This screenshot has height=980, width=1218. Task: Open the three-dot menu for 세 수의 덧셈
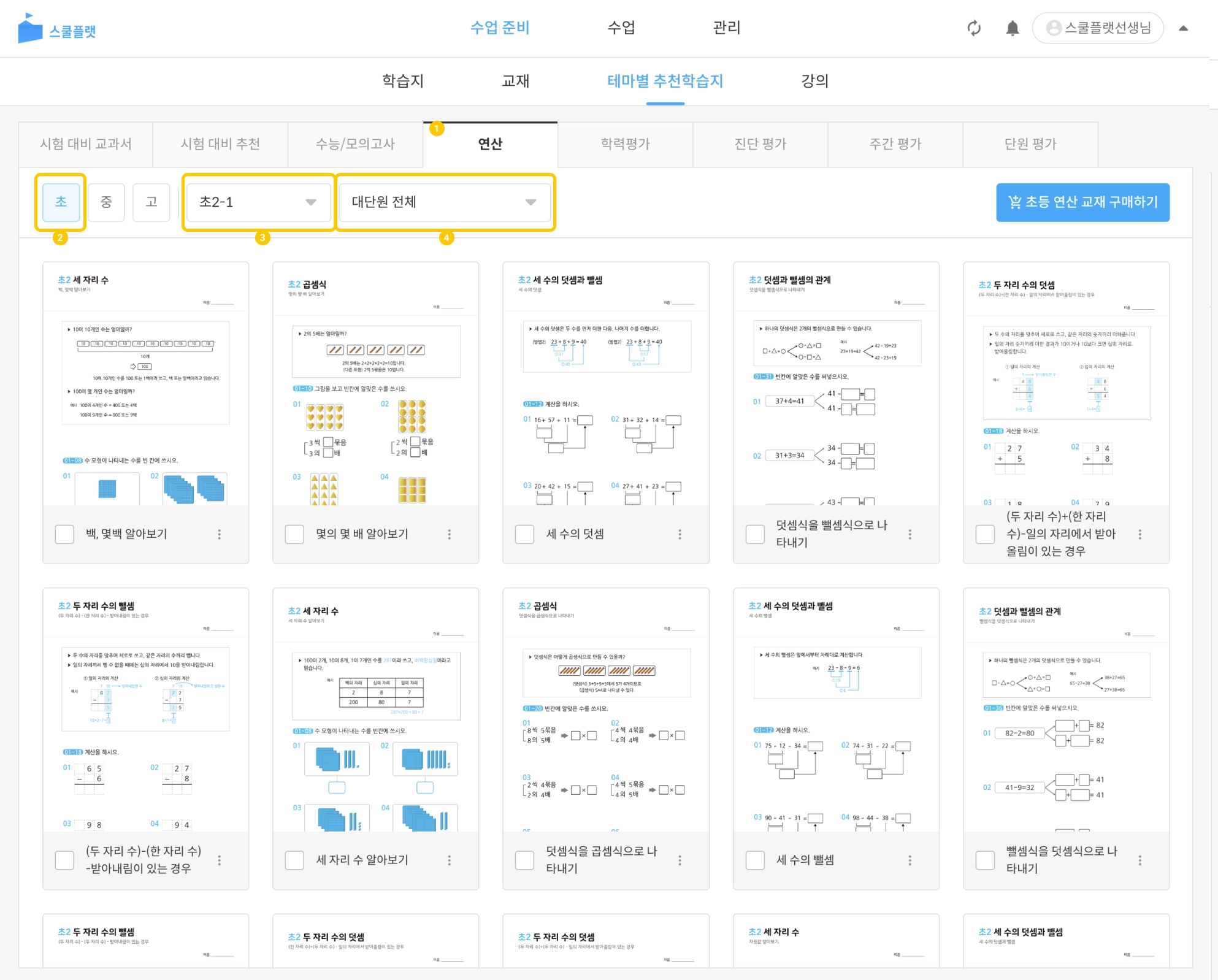[680, 534]
